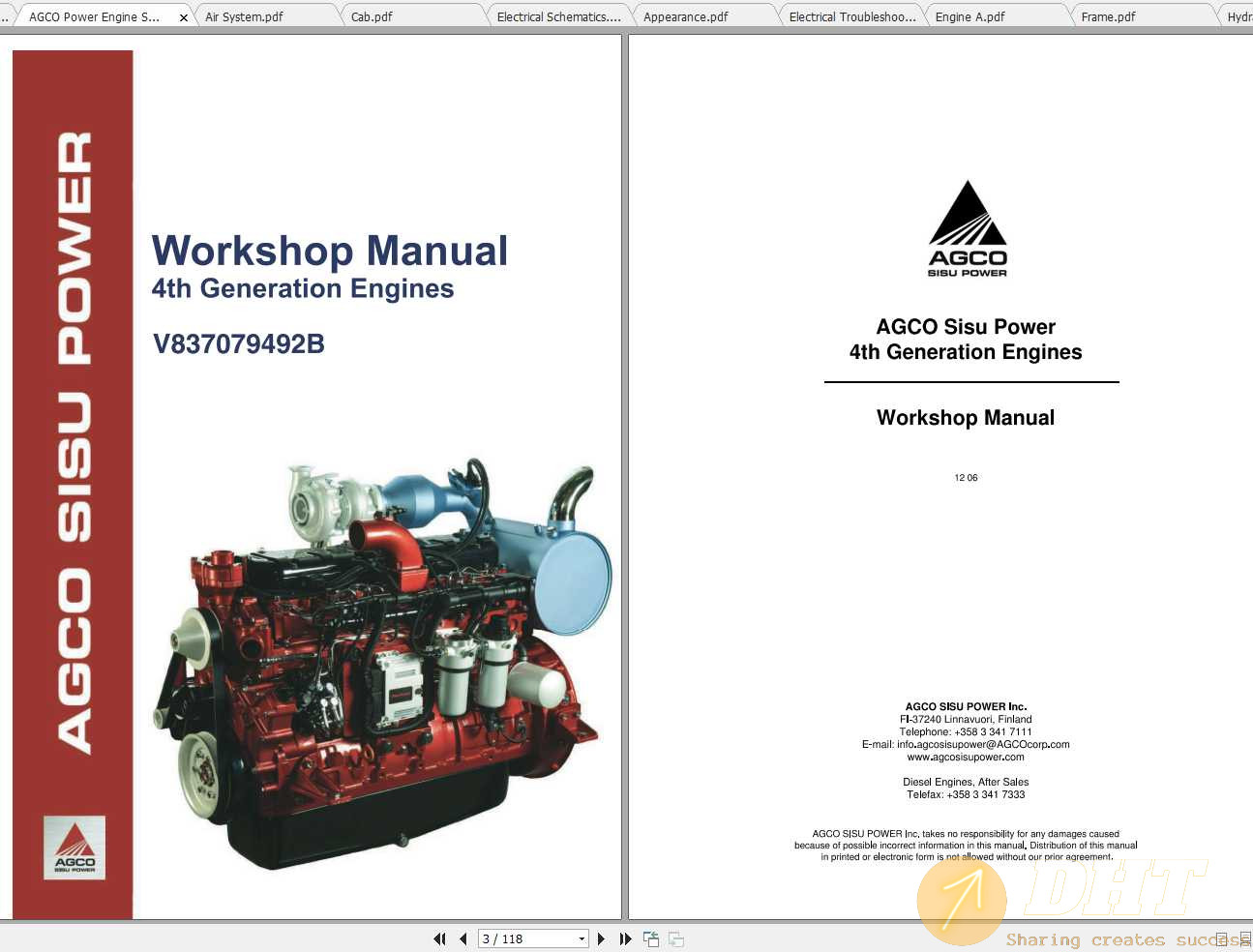This screenshot has width=1253, height=952.
Task: Go to the previous page
Action: point(463,938)
